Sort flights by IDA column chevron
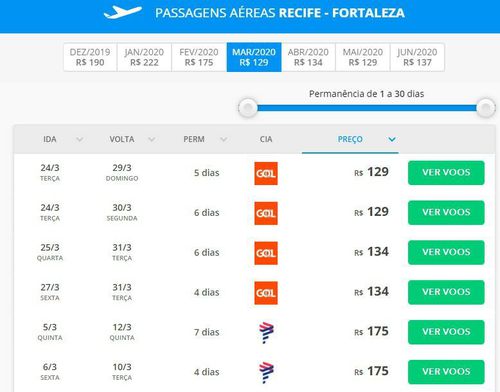The image size is (500, 392). pos(80,139)
